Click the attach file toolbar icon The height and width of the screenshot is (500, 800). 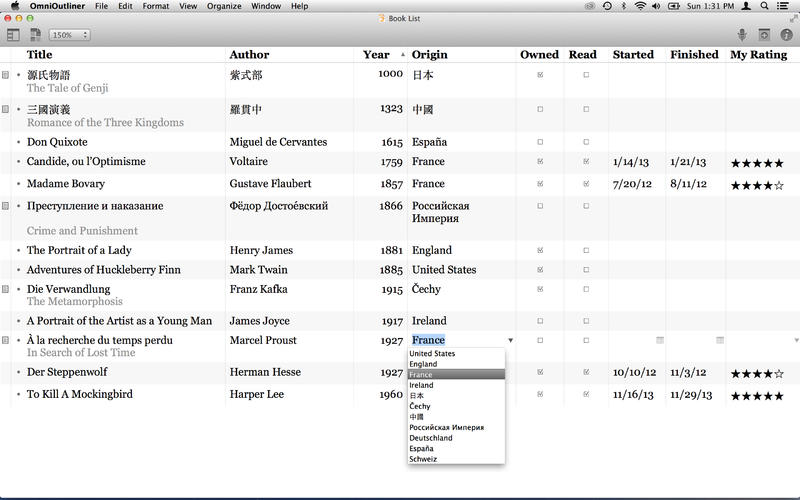tap(765, 35)
